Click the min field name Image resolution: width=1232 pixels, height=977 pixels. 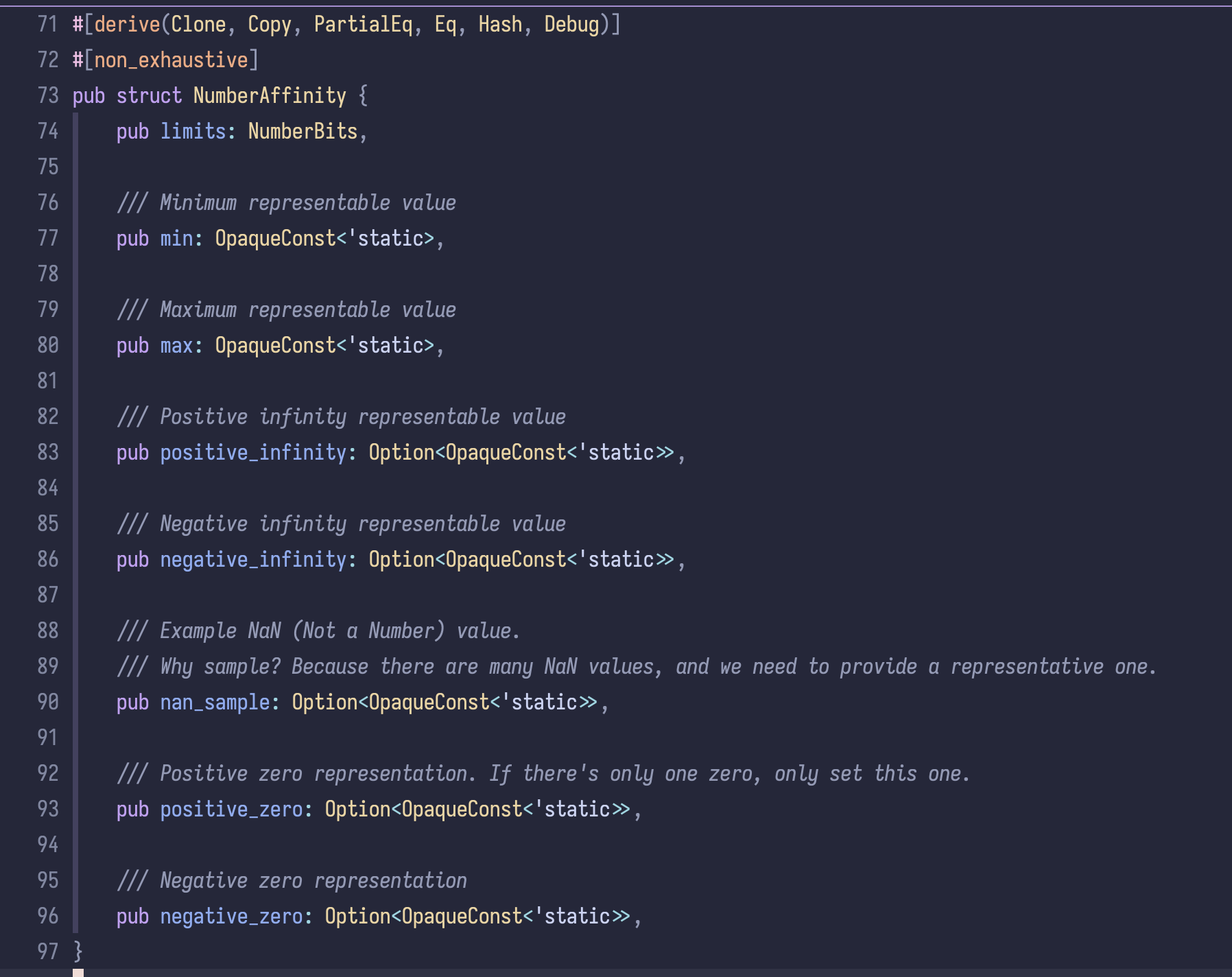coord(176,238)
